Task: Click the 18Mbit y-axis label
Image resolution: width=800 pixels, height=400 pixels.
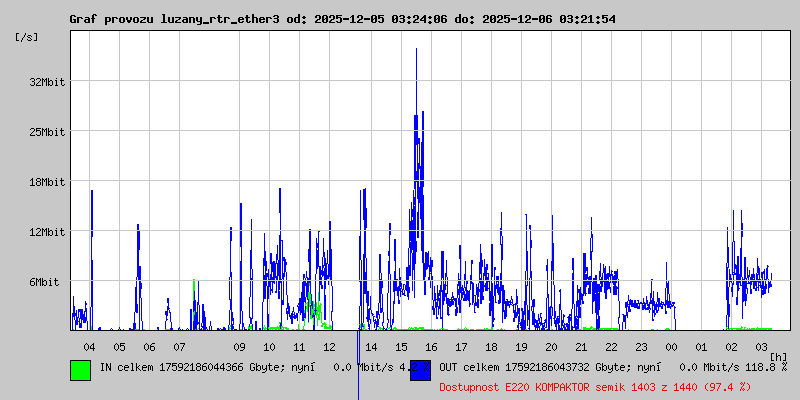Action: coord(47,182)
